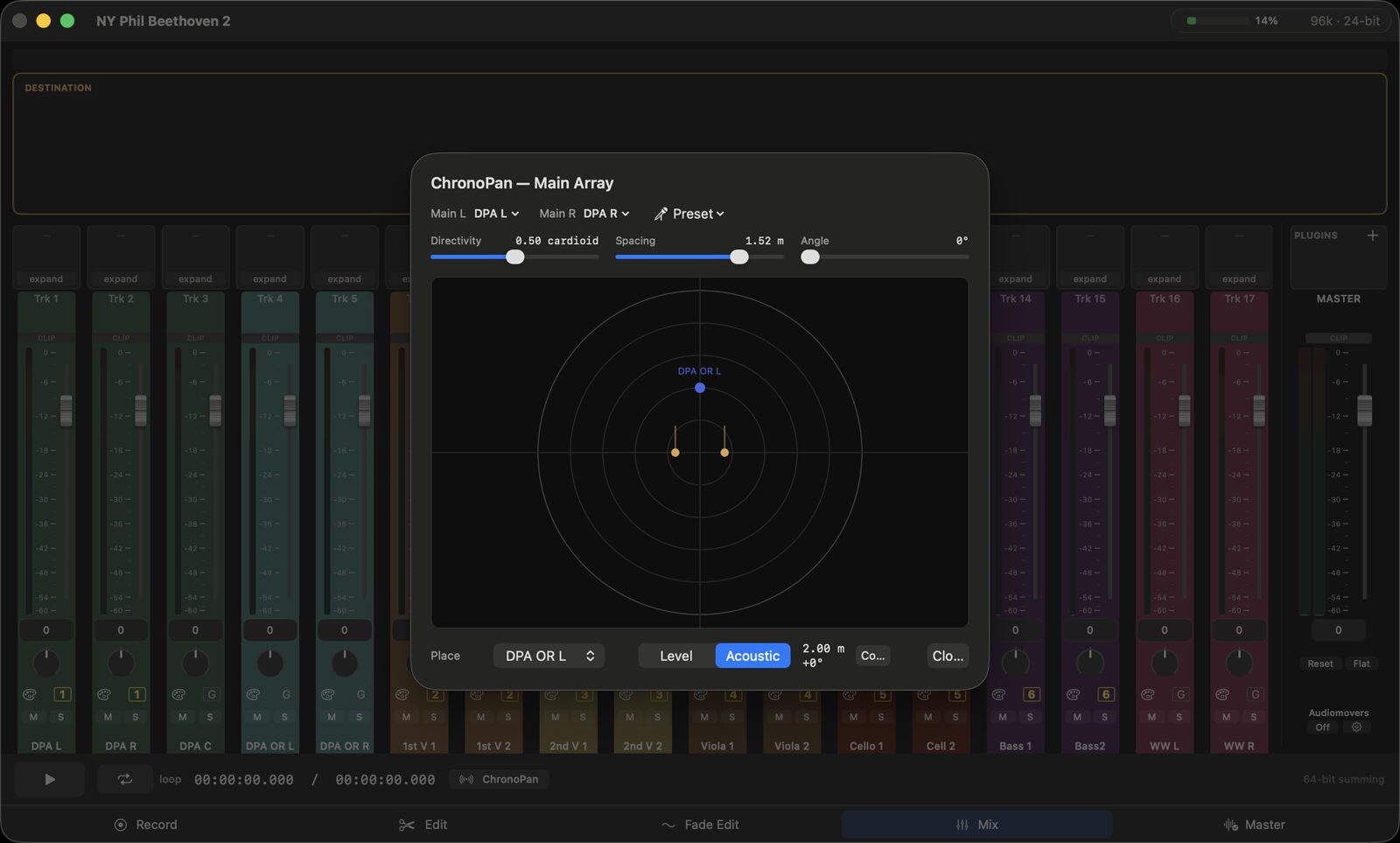Click the Flat button in master strip

[1361, 664]
